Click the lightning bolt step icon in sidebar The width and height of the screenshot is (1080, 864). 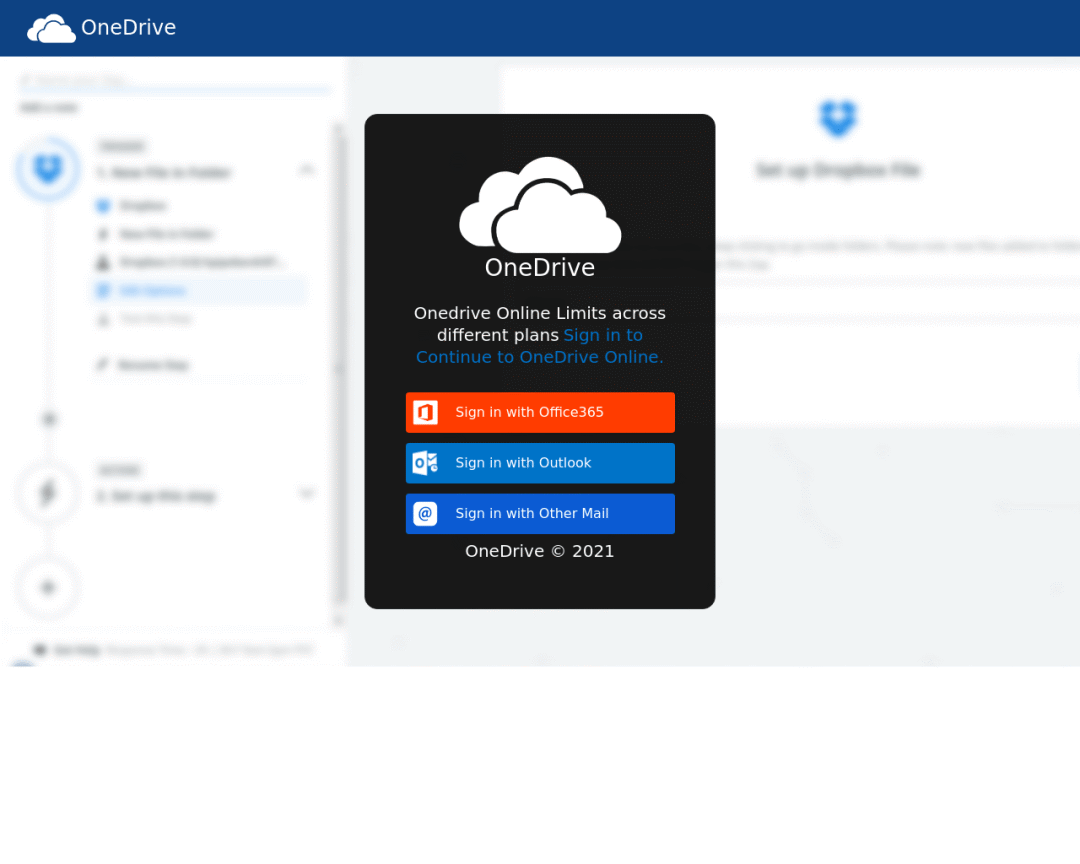pyautogui.click(x=48, y=493)
